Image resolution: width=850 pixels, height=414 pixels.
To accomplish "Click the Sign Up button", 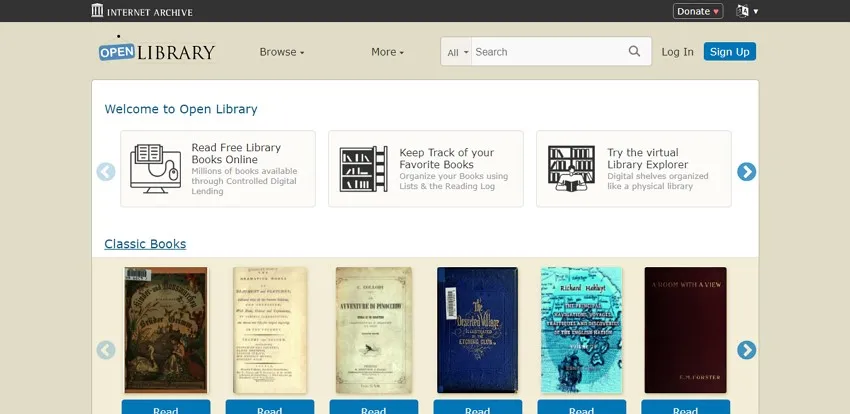I will point(730,51).
